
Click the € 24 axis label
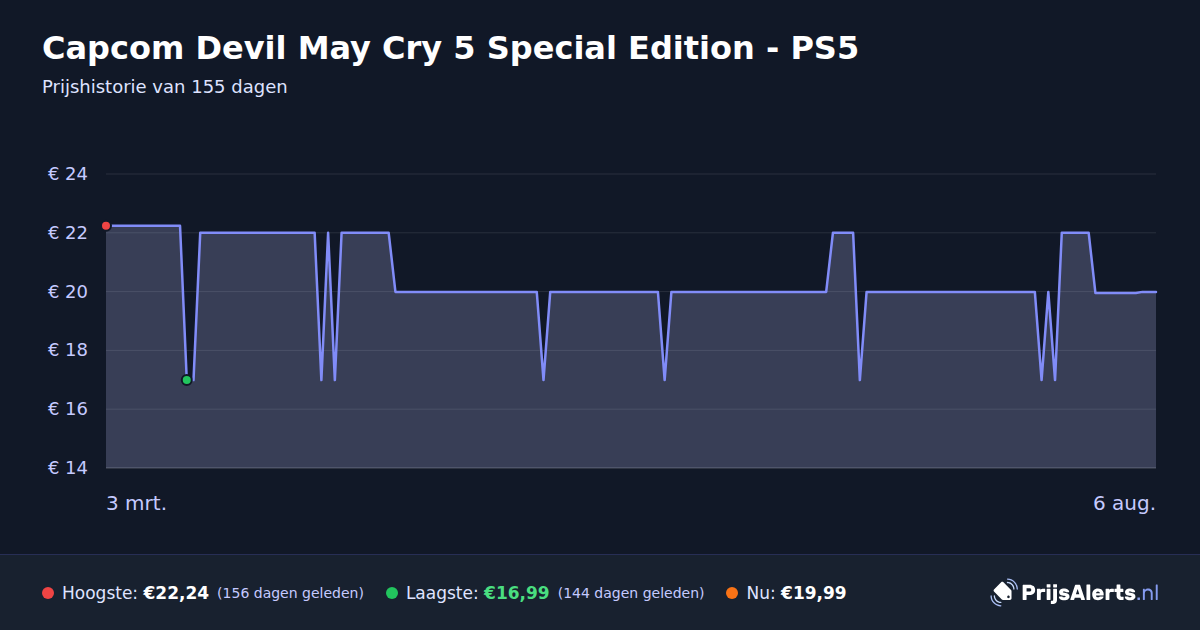coord(68,174)
